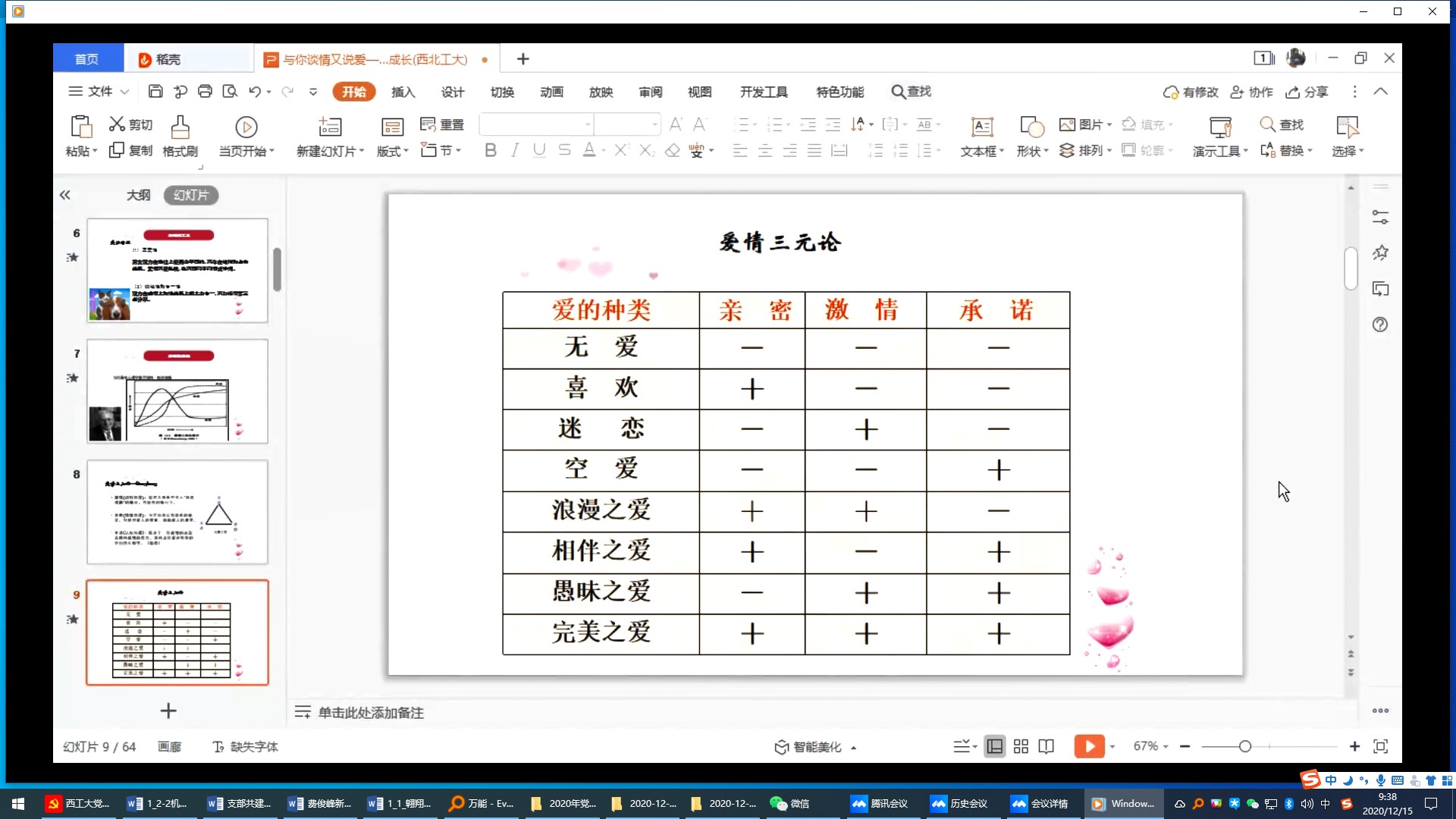
Task: Expand the Layout (版式) dropdown
Action: click(x=392, y=151)
